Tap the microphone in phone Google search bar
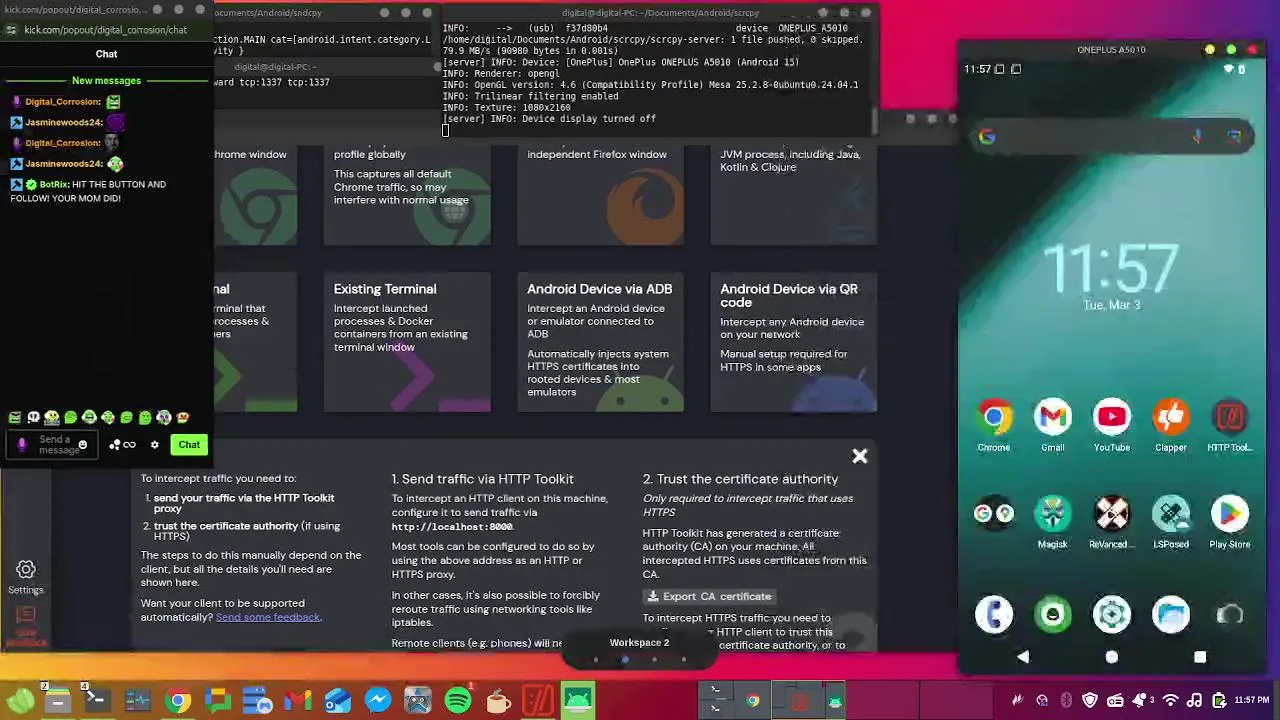The width and height of the screenshot is (1280, 720). 1197,137
